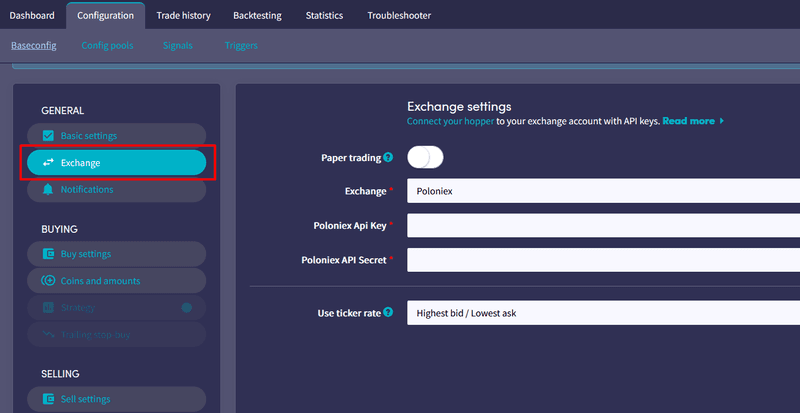Open Coins and amounts settings
Image resolution: width=800 pixels, height=413 pixels.
(116, 281)
